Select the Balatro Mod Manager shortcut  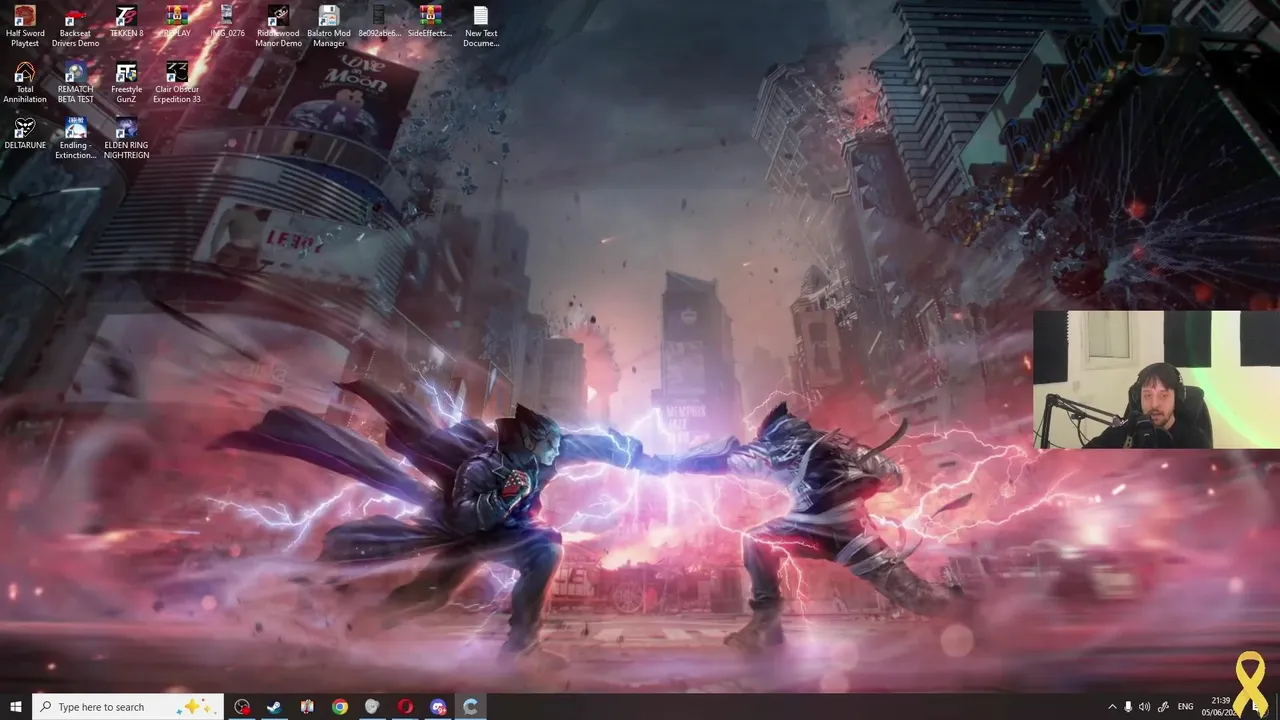[329, 26]
